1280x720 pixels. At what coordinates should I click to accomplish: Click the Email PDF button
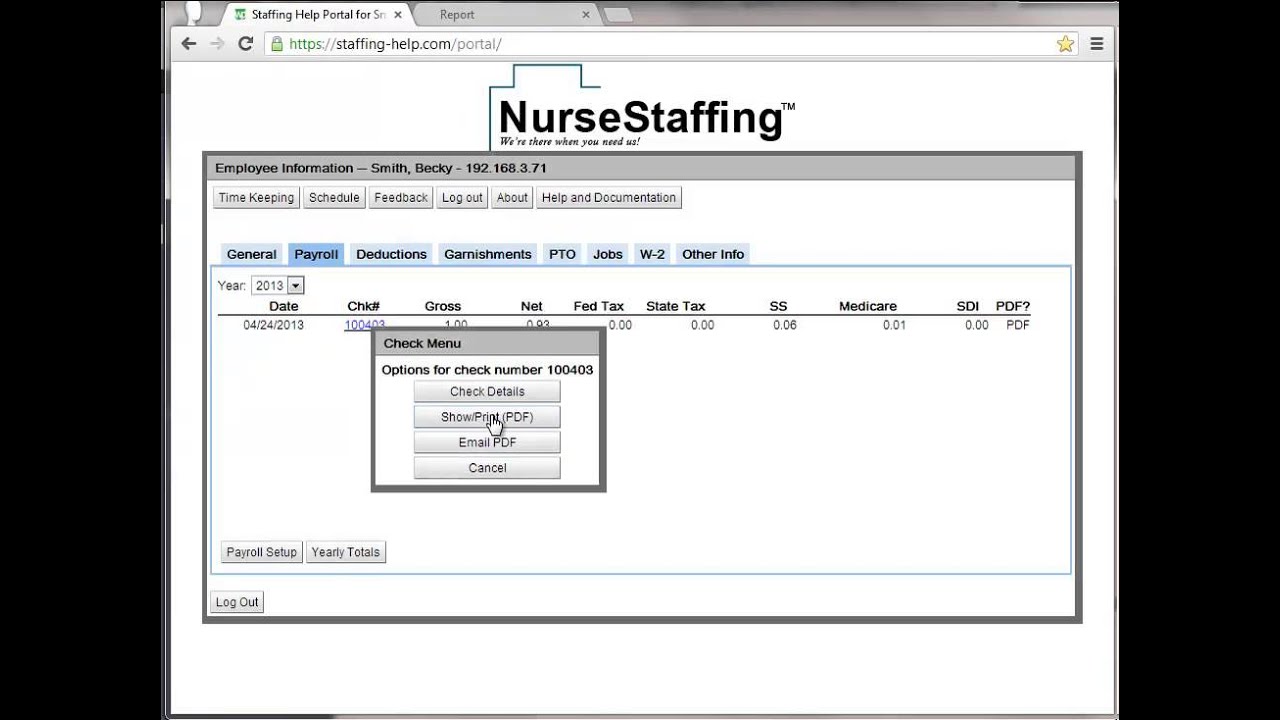pyautogui.click(x=487, y=443)
